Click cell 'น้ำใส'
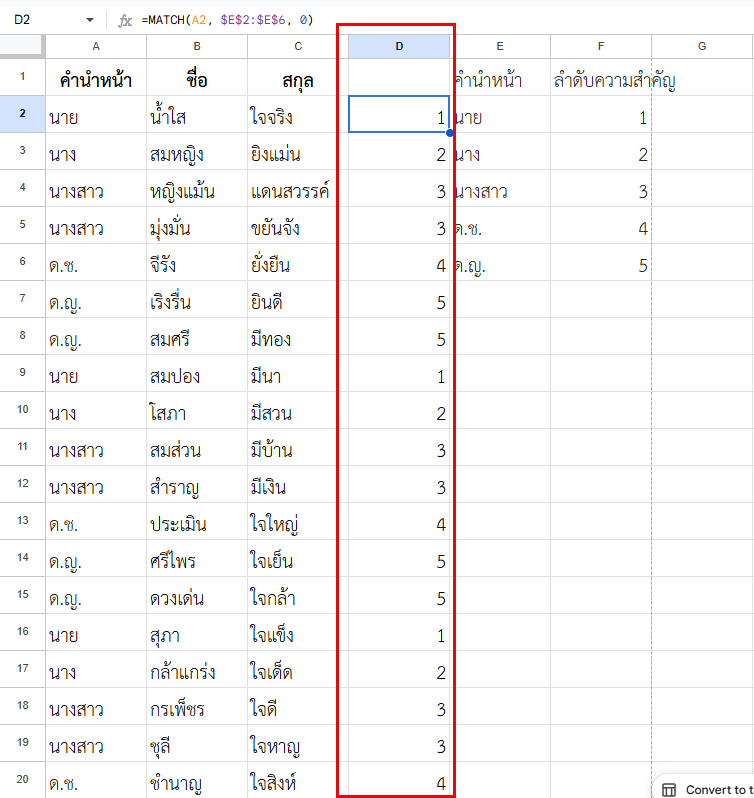The width and height of the screenshot is (754, 798). (197, 114)
